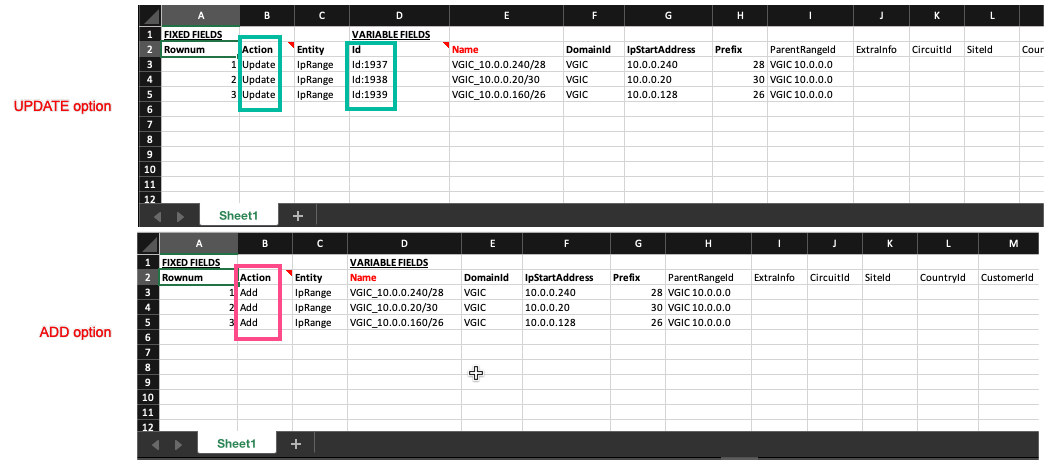
Task: Click the CustomerId header cell
Action: pos(1007,277)
